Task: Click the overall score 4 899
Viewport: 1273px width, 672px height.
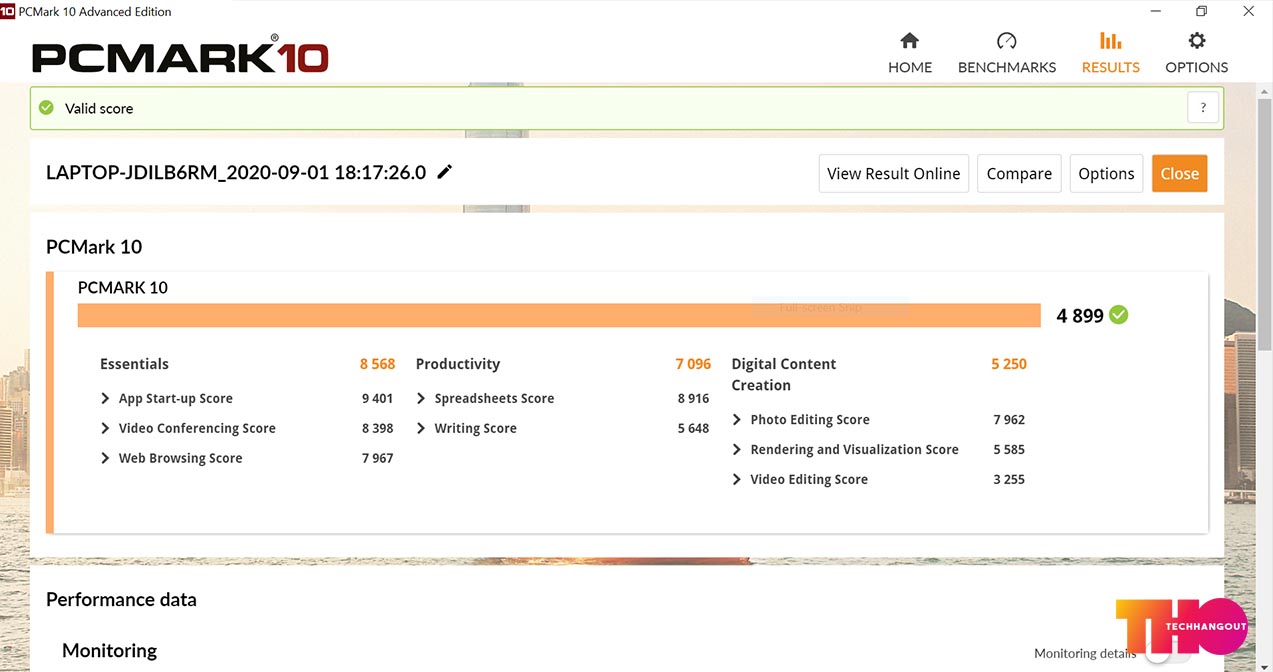Action: click(1080, 316)
